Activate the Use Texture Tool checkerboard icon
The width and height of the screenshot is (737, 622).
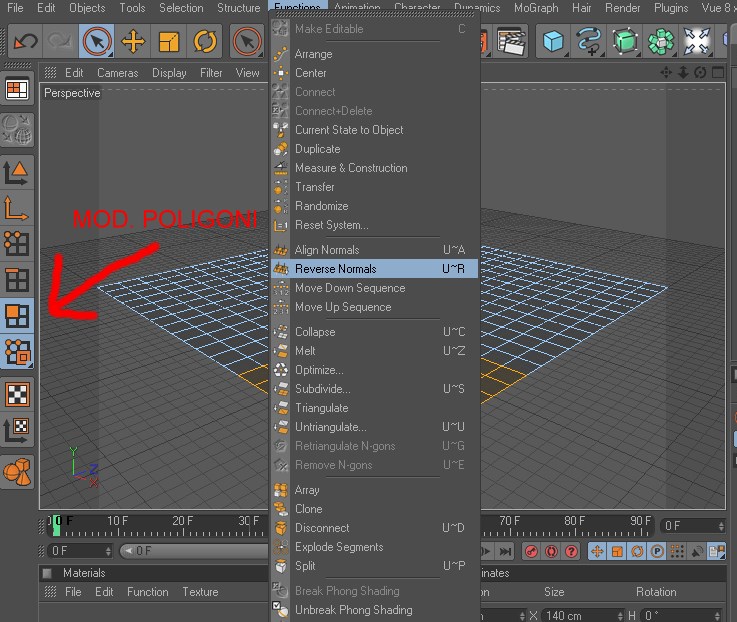click(x=17, y=394)
